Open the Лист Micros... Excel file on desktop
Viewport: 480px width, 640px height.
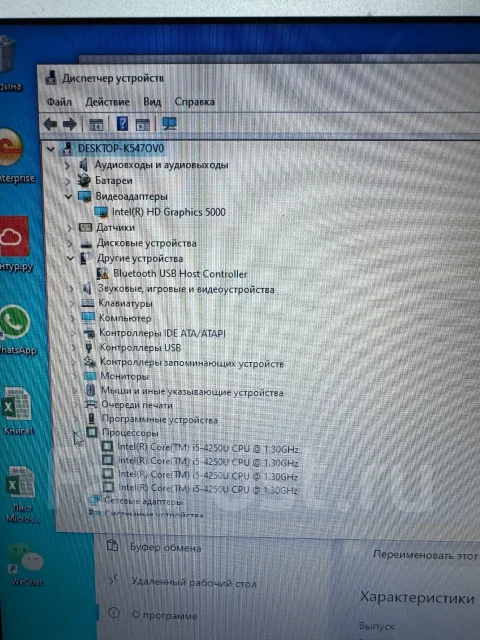click(x=22, y=494)
